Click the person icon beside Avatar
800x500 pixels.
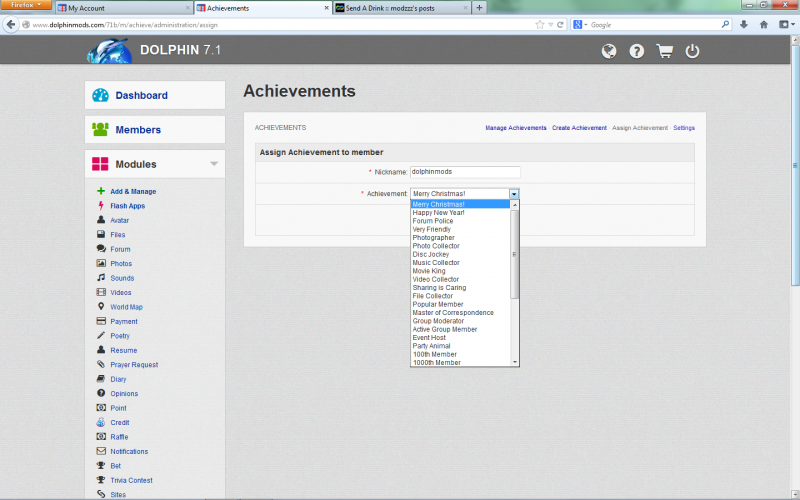101,220
